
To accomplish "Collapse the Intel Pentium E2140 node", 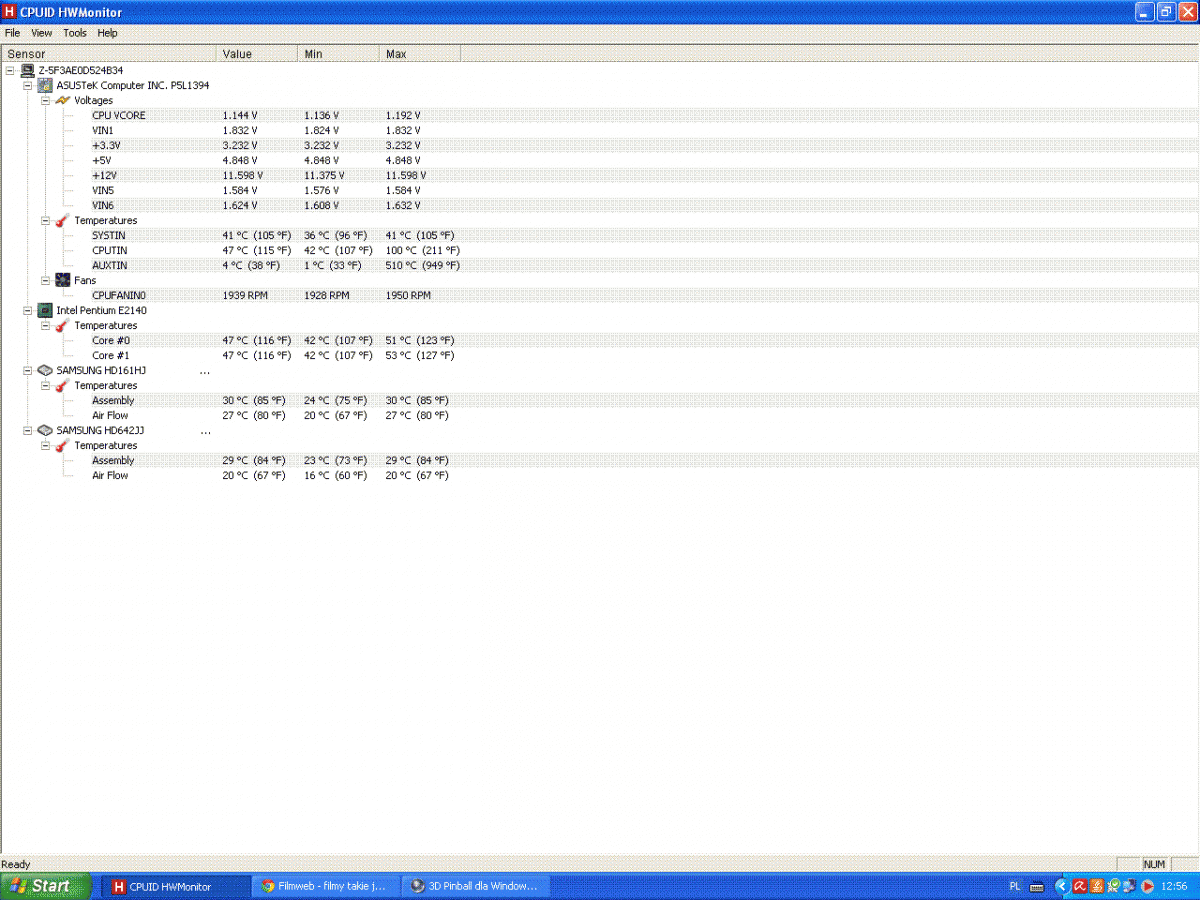I will (x=27, y=310).
